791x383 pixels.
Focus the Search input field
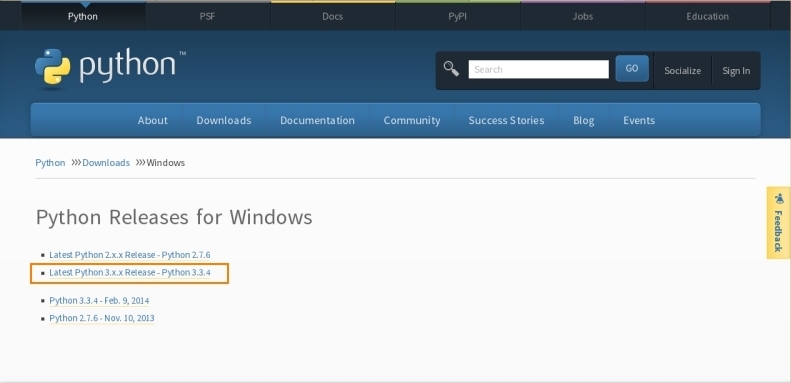(x=538, y=69)
